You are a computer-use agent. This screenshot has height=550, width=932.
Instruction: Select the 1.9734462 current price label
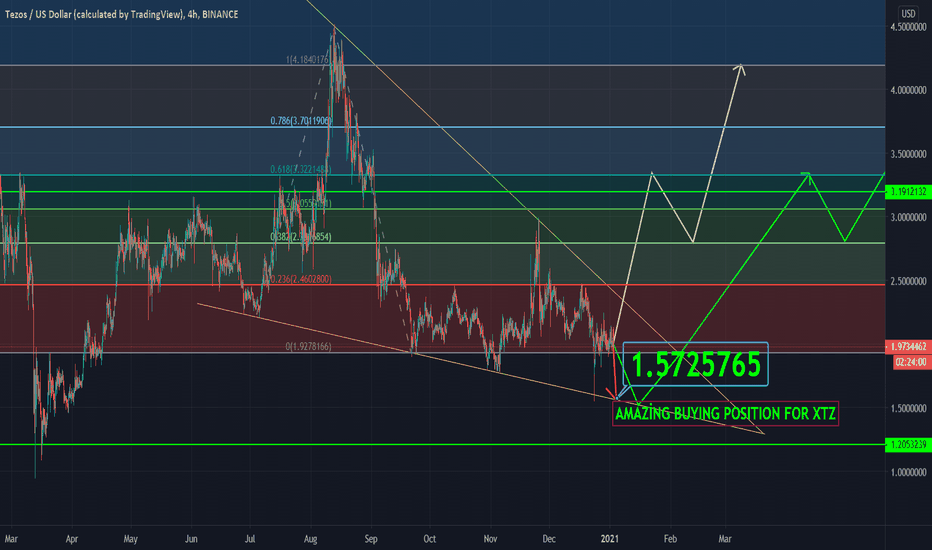pos(908,347)
